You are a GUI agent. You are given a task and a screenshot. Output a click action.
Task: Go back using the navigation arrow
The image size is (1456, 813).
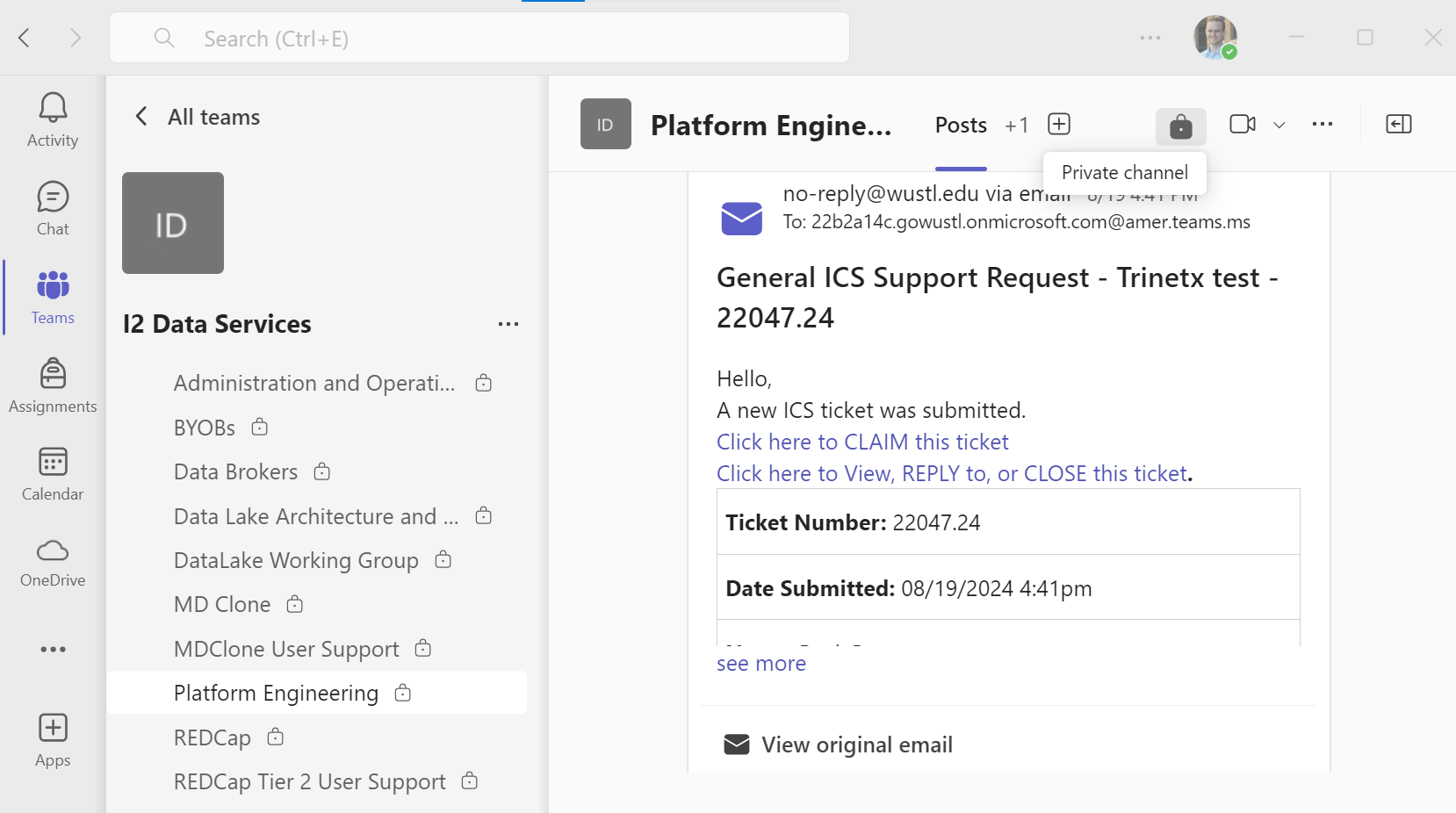(x=25, y=38)
